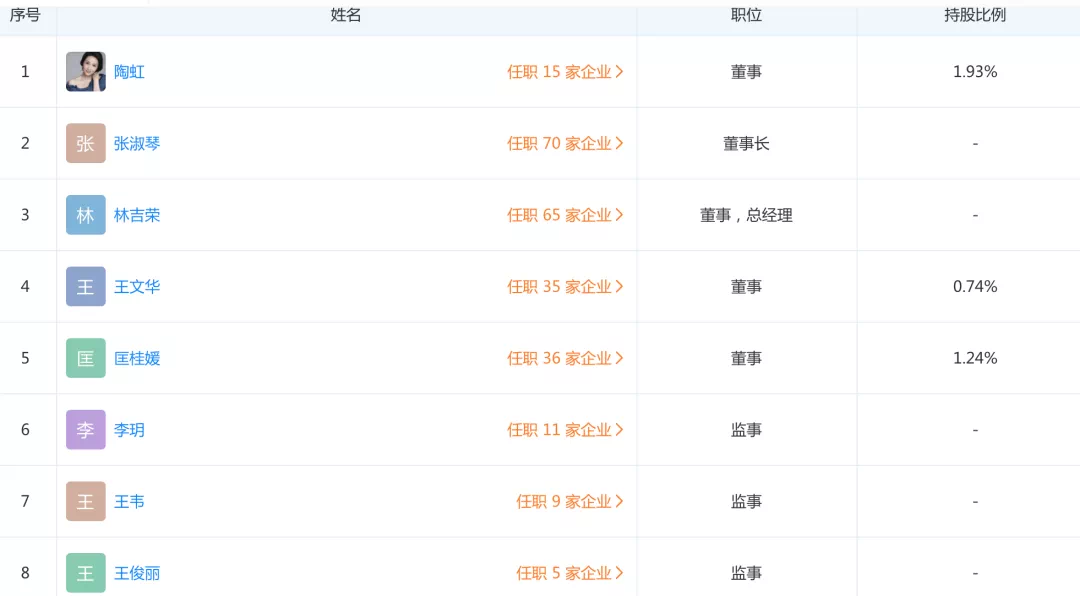Open 任职 36 家企业 for 匡桂媛
This screenshot has height=596, width=1080.
[565, 358]
